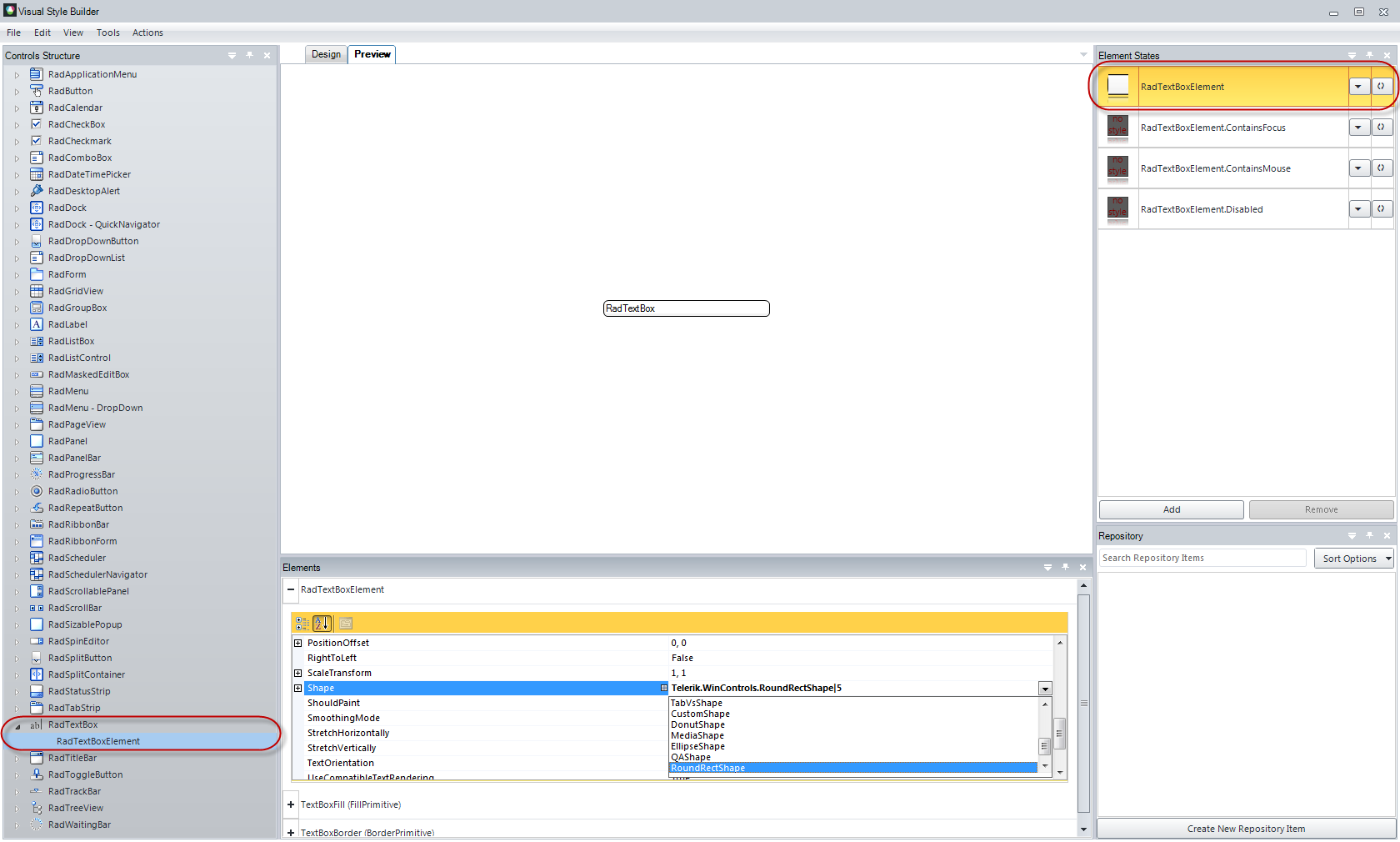Close the Controls Structure panel
Image resolution: width=1400 pixels, height=842 pixels.
tap(267, 55)
